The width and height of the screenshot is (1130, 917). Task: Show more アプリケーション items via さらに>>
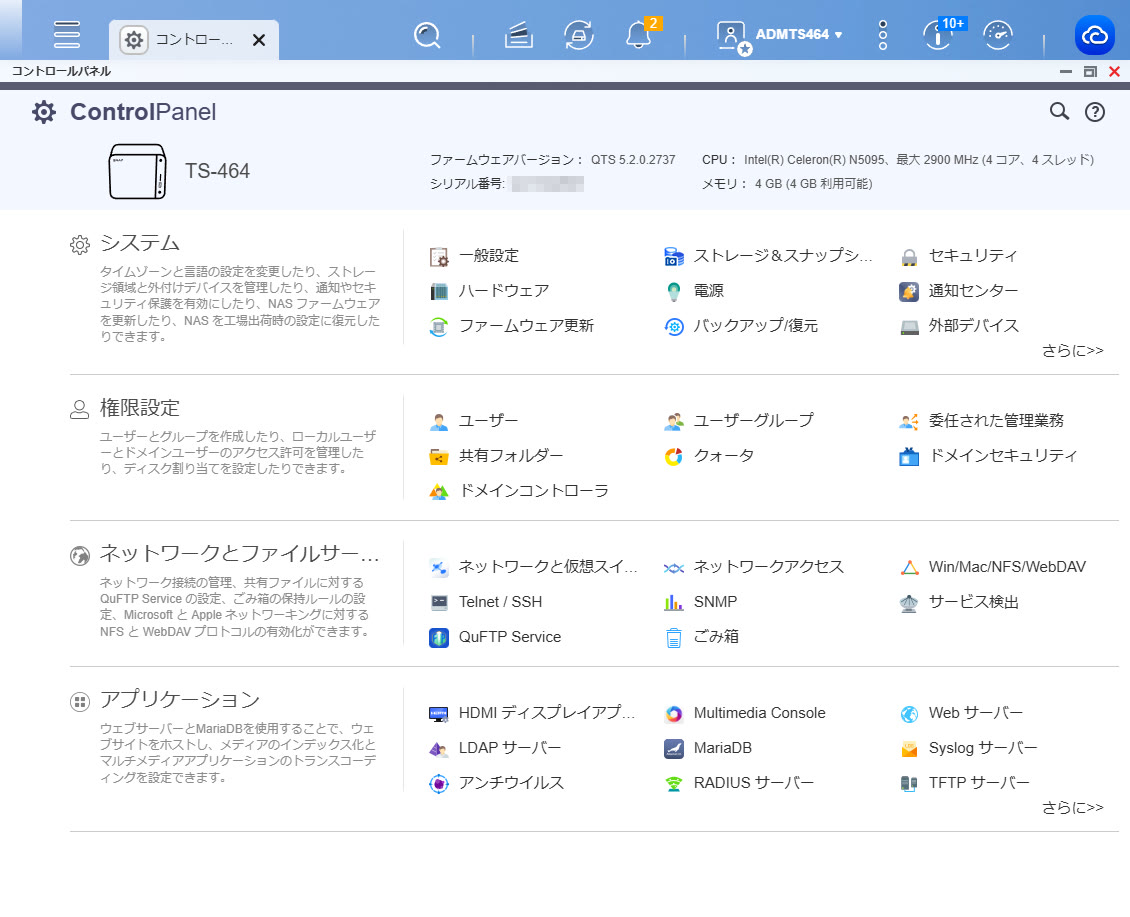tap(1072, 808)
